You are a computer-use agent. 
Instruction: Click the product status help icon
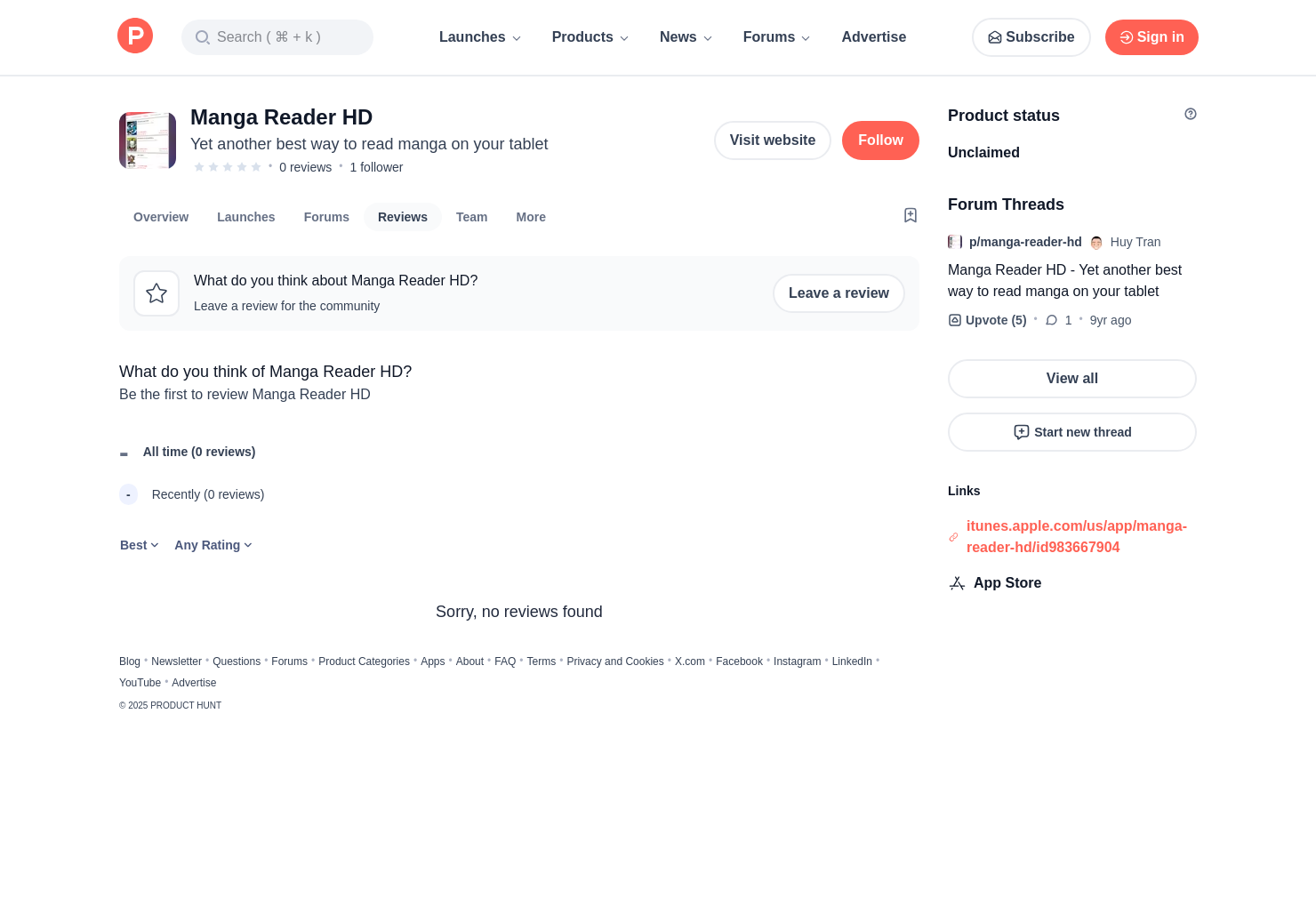(1190, 114)
